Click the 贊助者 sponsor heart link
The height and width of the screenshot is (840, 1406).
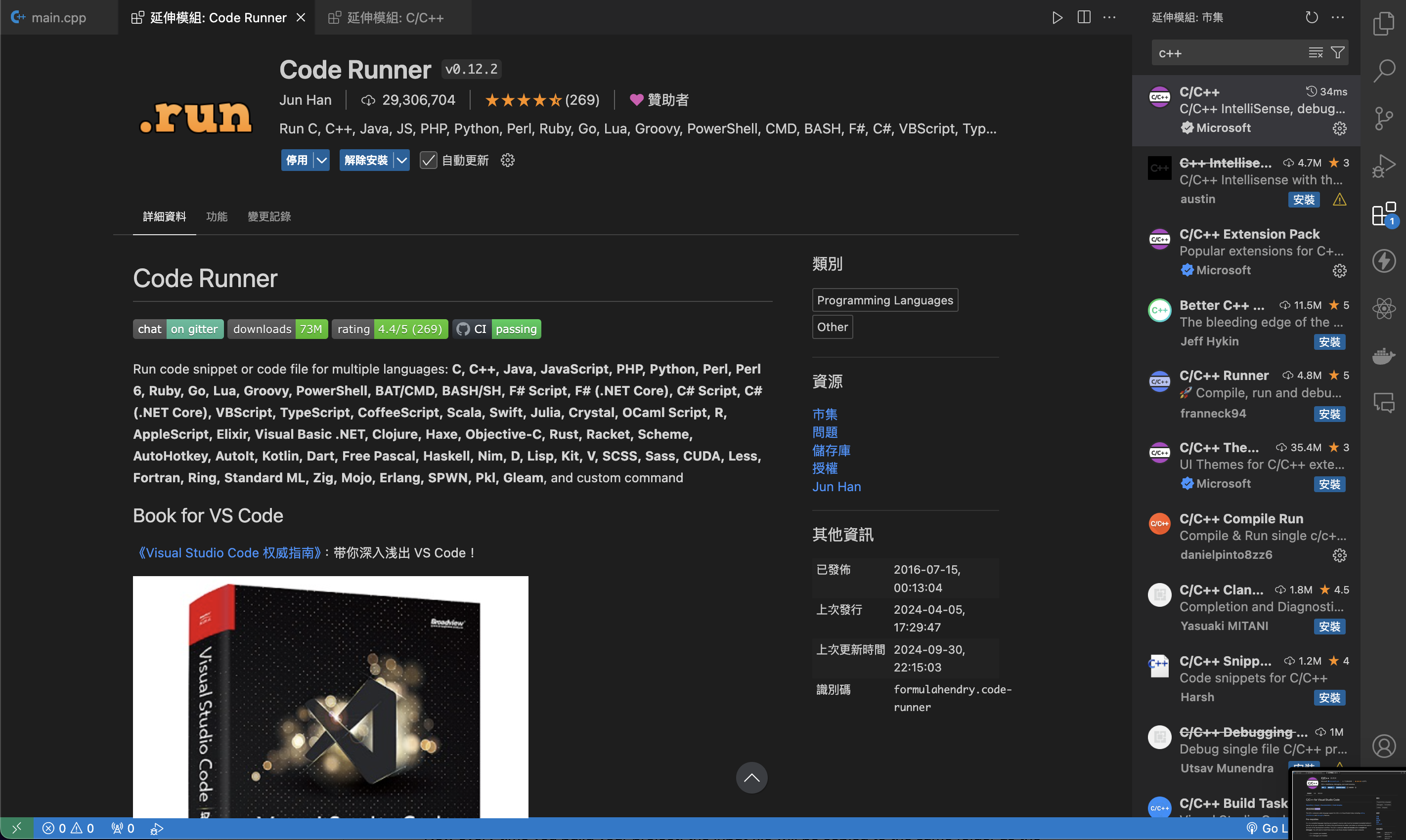(x=659, y=100)
